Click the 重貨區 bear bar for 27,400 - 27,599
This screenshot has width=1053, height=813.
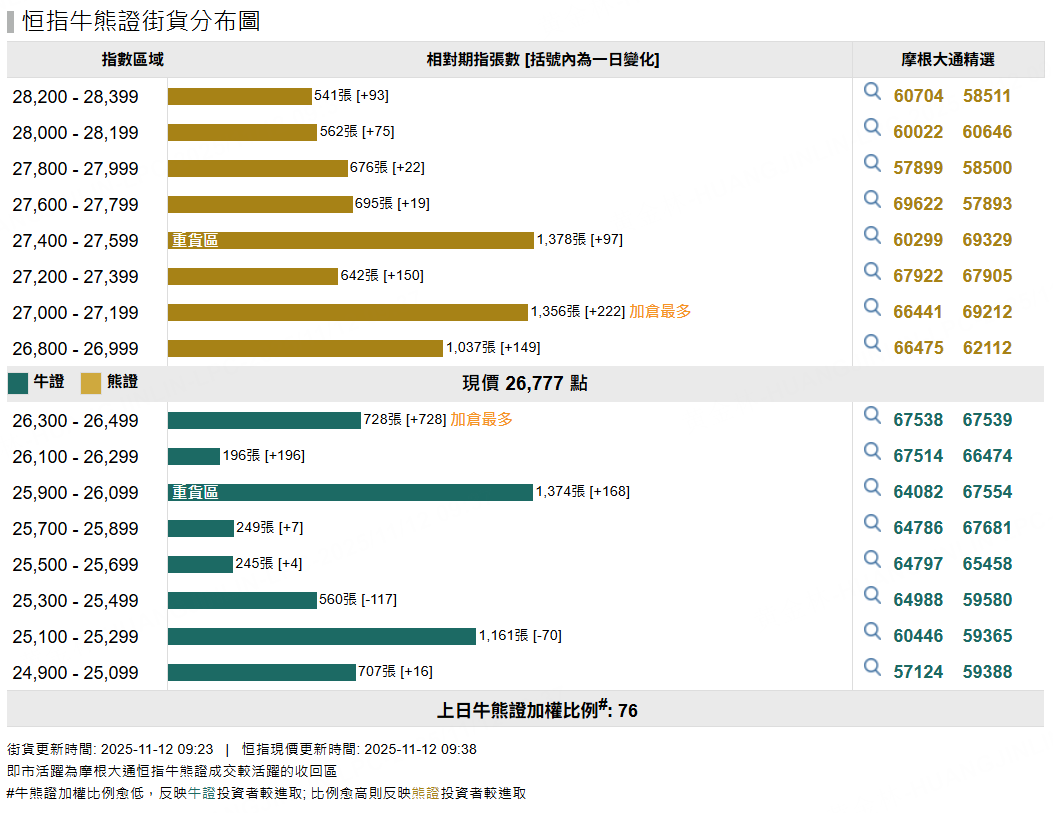[x=351, y=240]
